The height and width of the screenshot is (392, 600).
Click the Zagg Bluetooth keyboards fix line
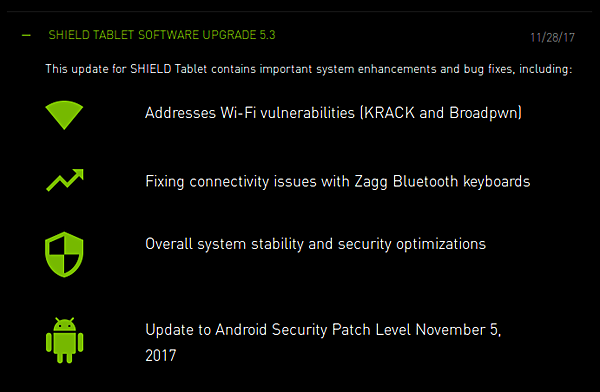[338, 181]
